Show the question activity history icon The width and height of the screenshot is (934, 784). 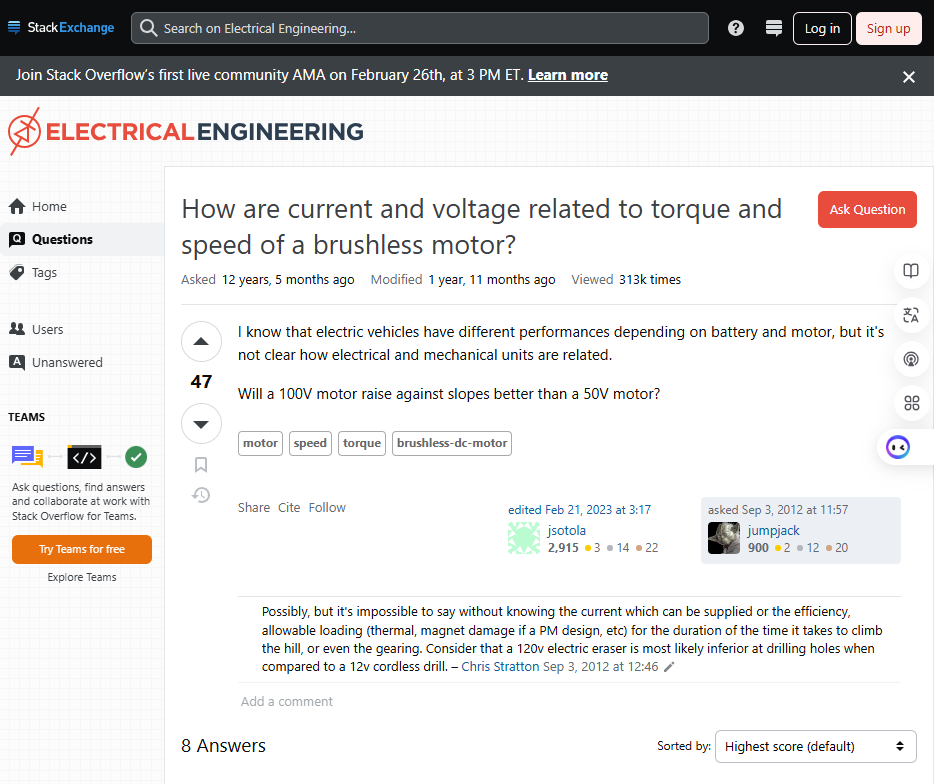coord(201,495)
